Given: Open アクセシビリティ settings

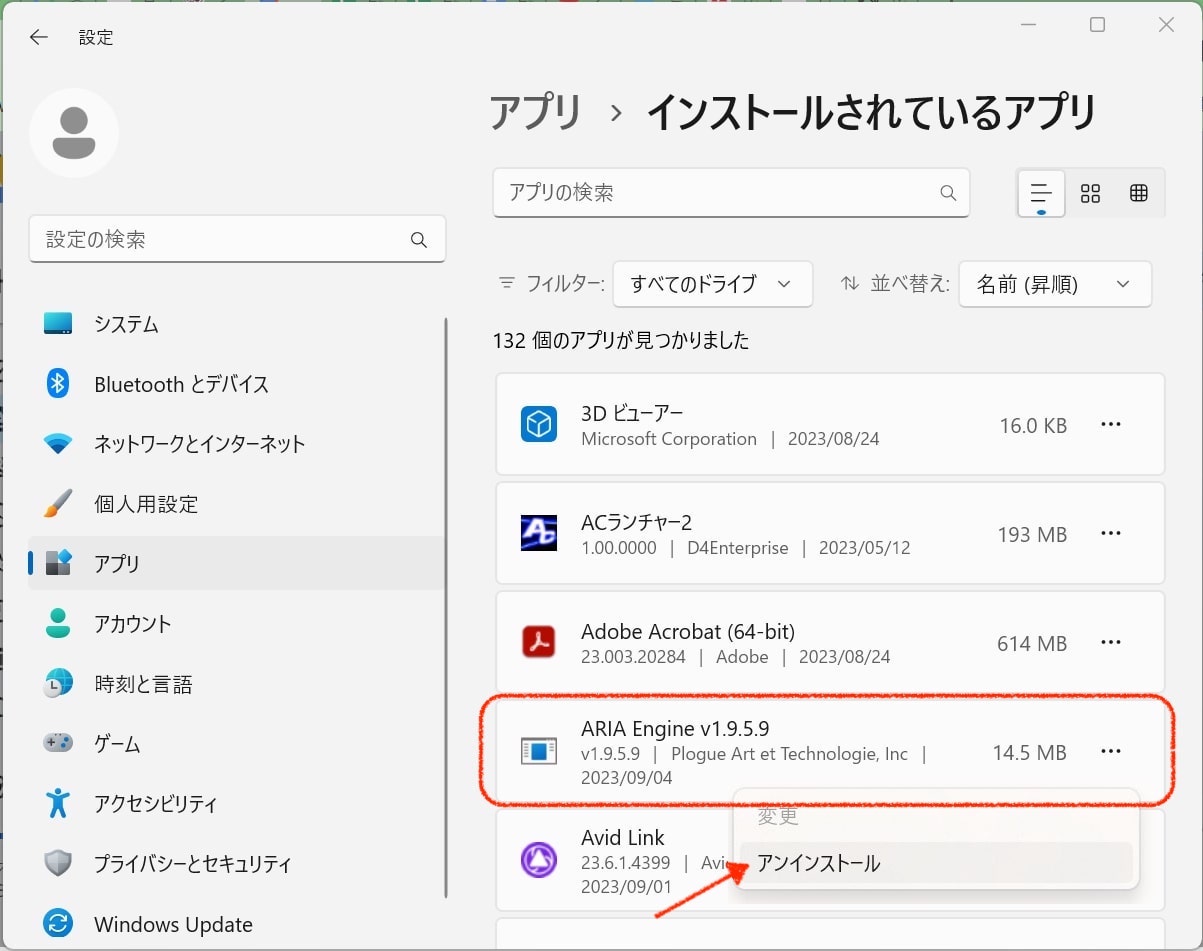Looking at the screenshot, I should [x=237, y=804].
